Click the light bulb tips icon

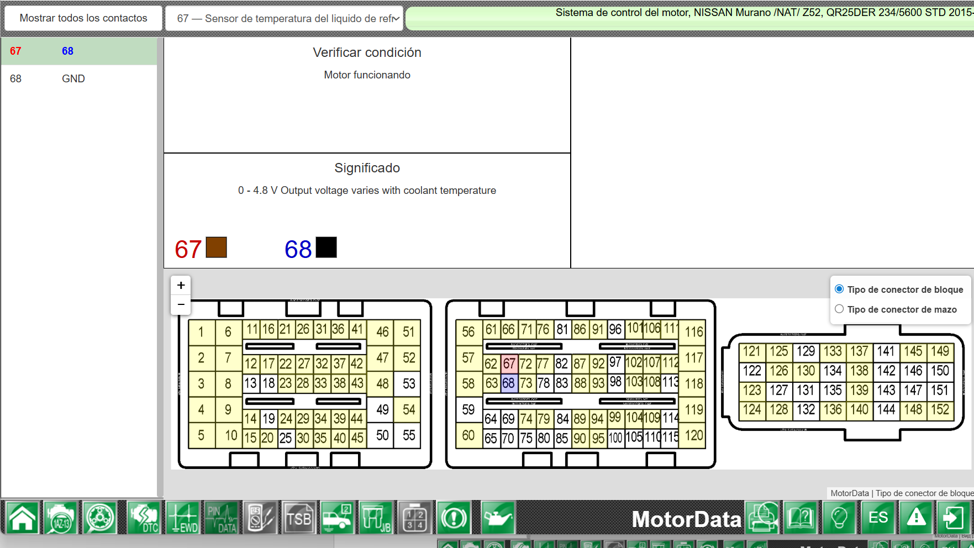tap(839, 518)
